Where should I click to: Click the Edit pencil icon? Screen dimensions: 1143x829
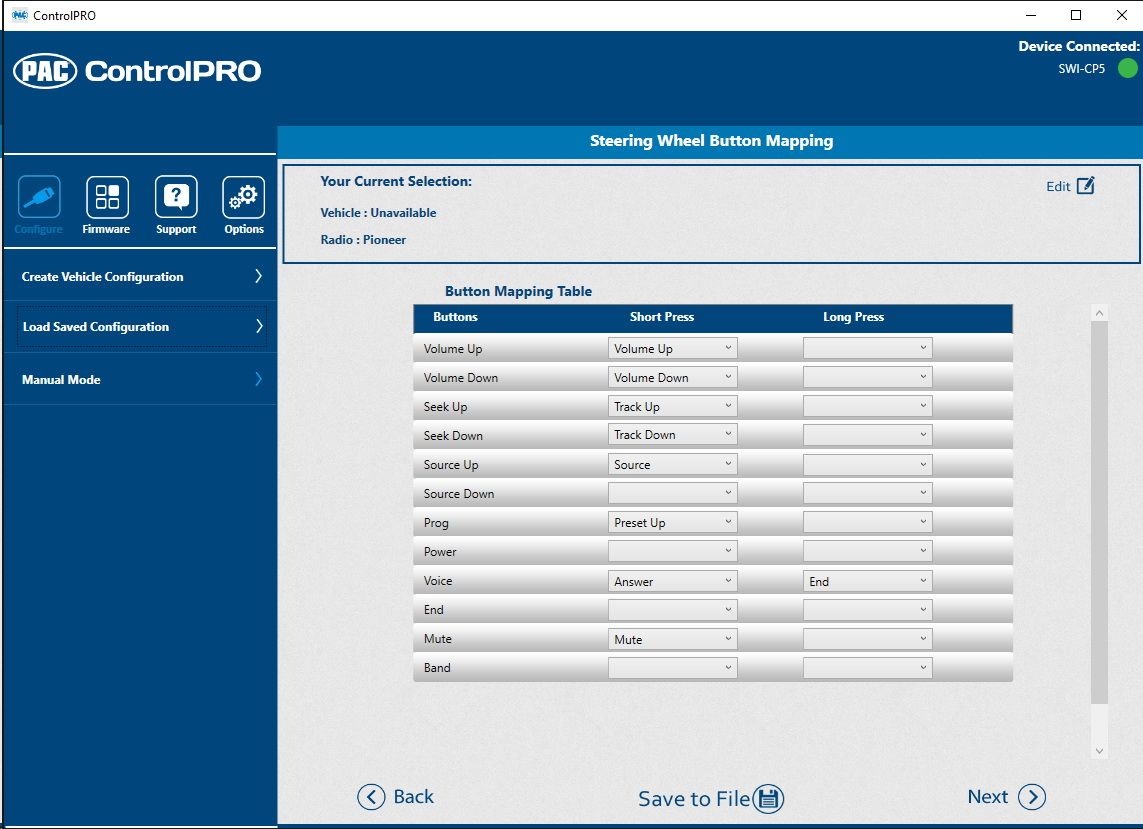(1085, 186)
